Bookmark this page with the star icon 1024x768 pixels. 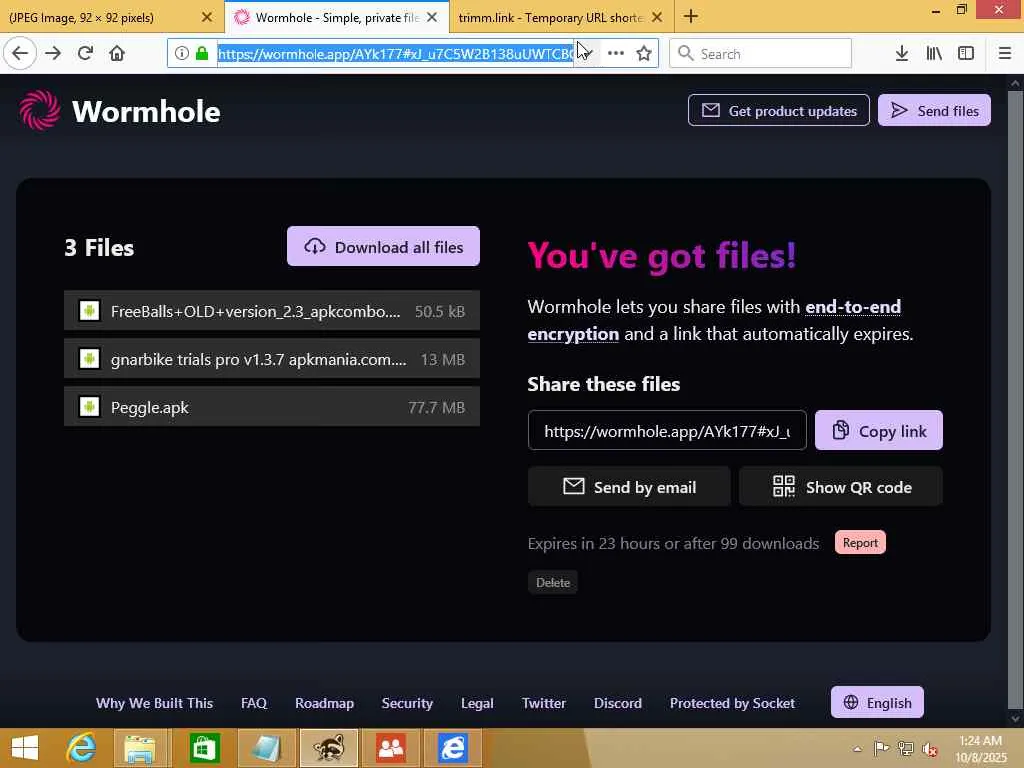(644, 53)
